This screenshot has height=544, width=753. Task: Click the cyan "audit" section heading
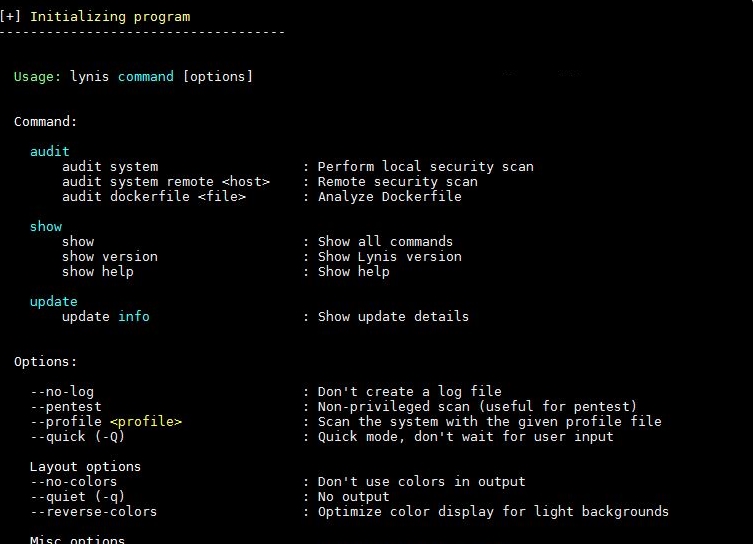(50, 151)
